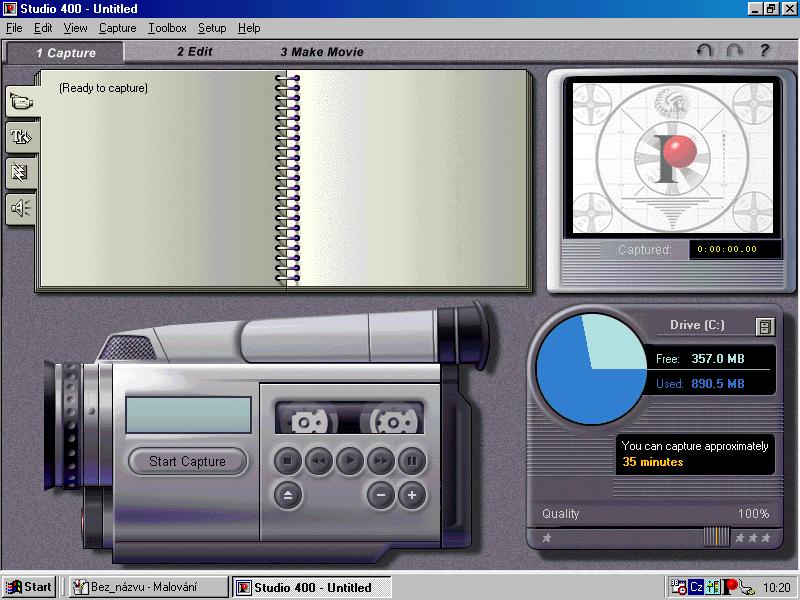Click the plus button on the camcorder
This screenshot has width=800, height=600.
pos(412,495)
